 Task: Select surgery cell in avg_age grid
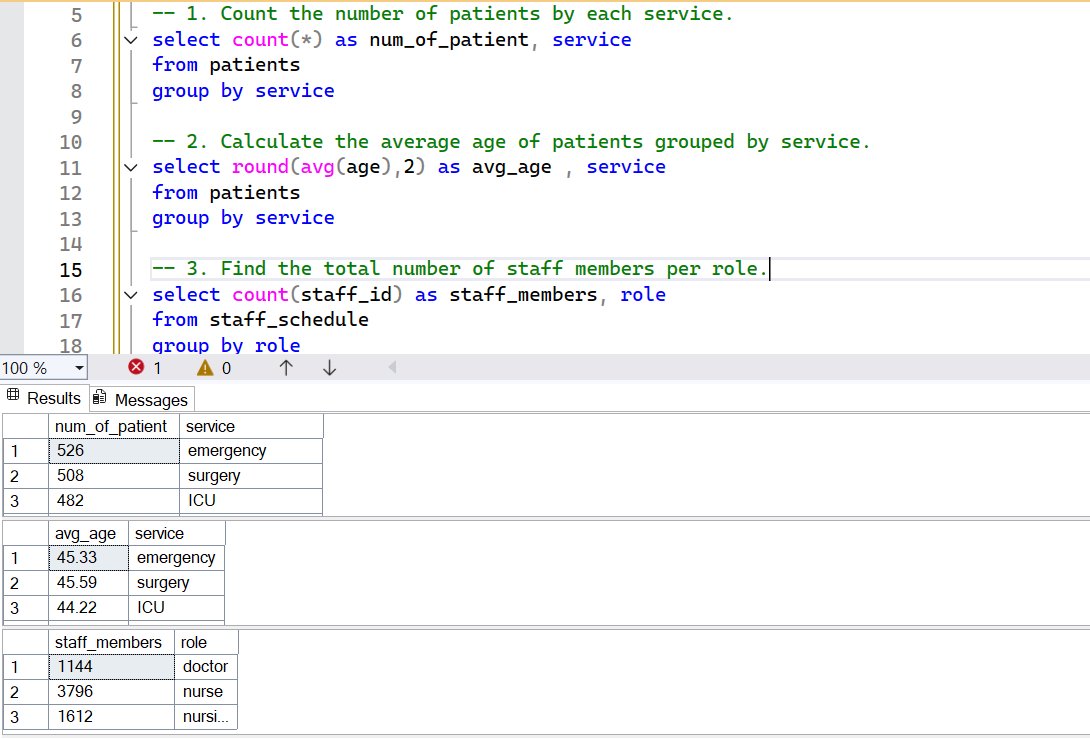(177, 583)
